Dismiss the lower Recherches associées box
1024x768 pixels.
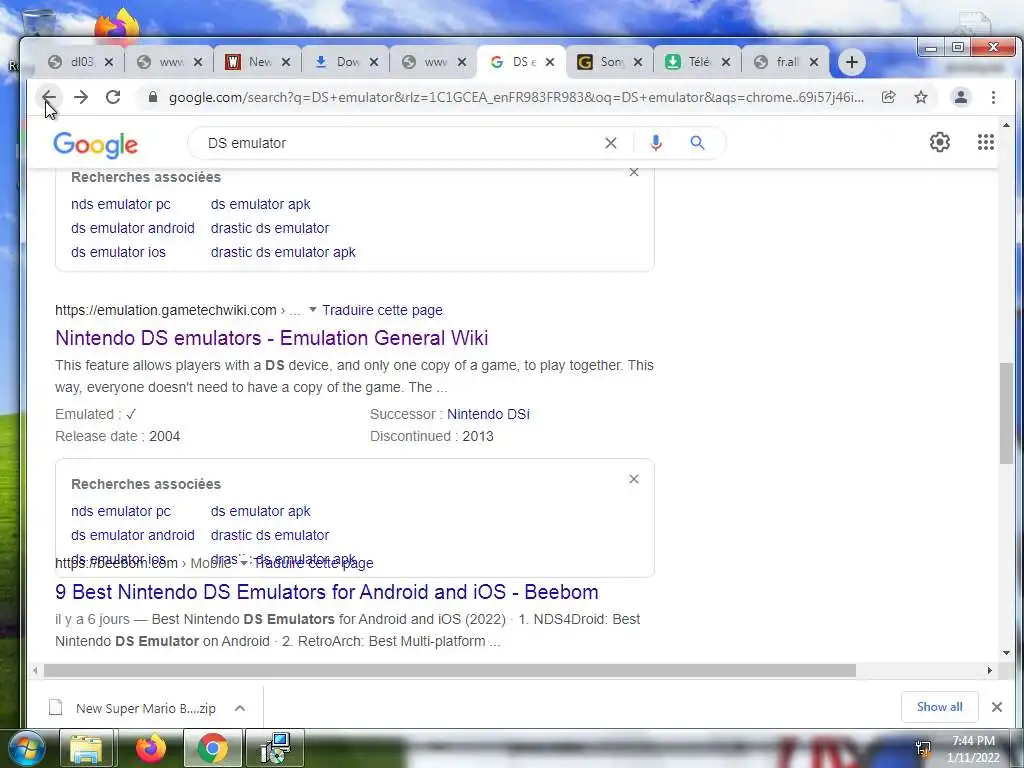click(633, 479)
